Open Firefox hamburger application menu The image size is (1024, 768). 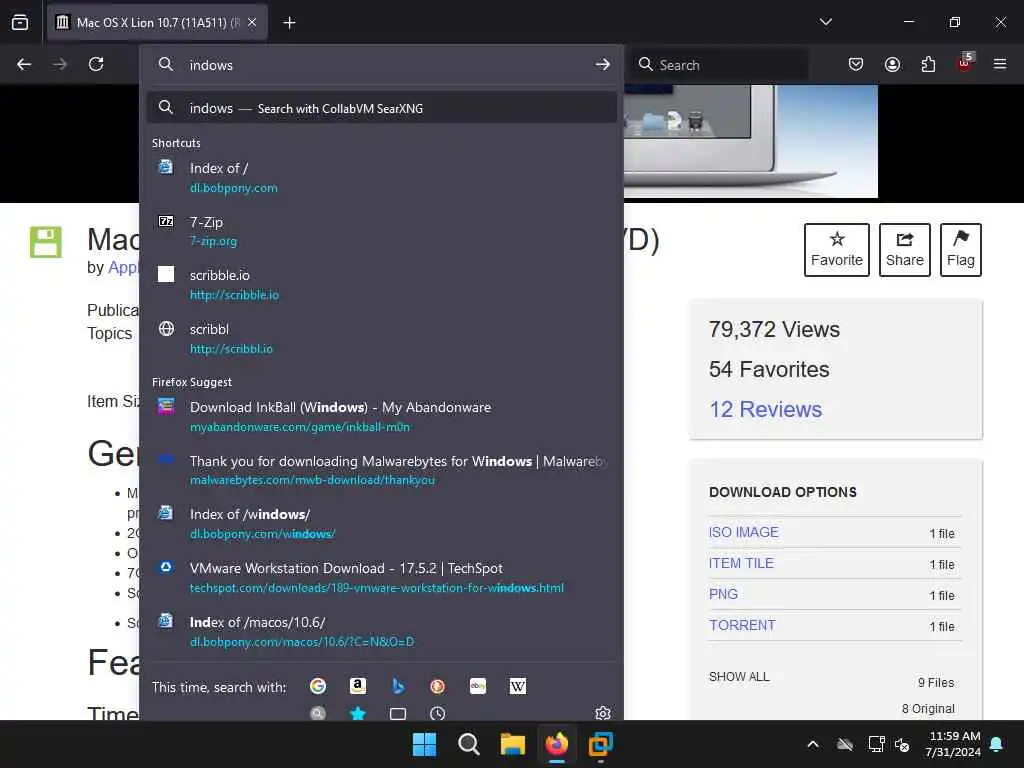tap(1000, 64)
